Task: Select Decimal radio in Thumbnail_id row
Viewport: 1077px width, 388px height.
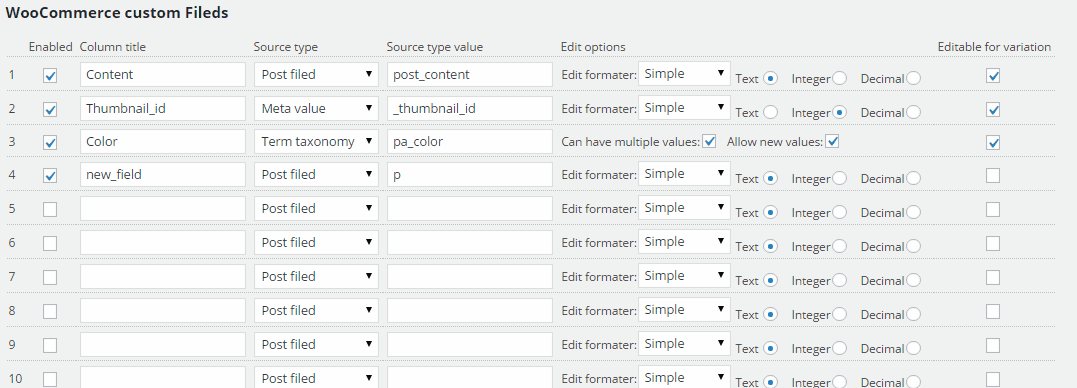Action: (914, 112)
